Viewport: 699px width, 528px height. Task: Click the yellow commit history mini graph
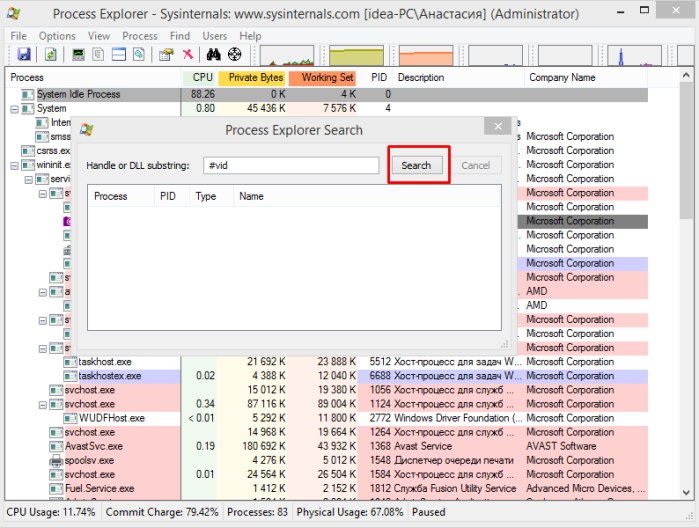[x=356, y=55]
